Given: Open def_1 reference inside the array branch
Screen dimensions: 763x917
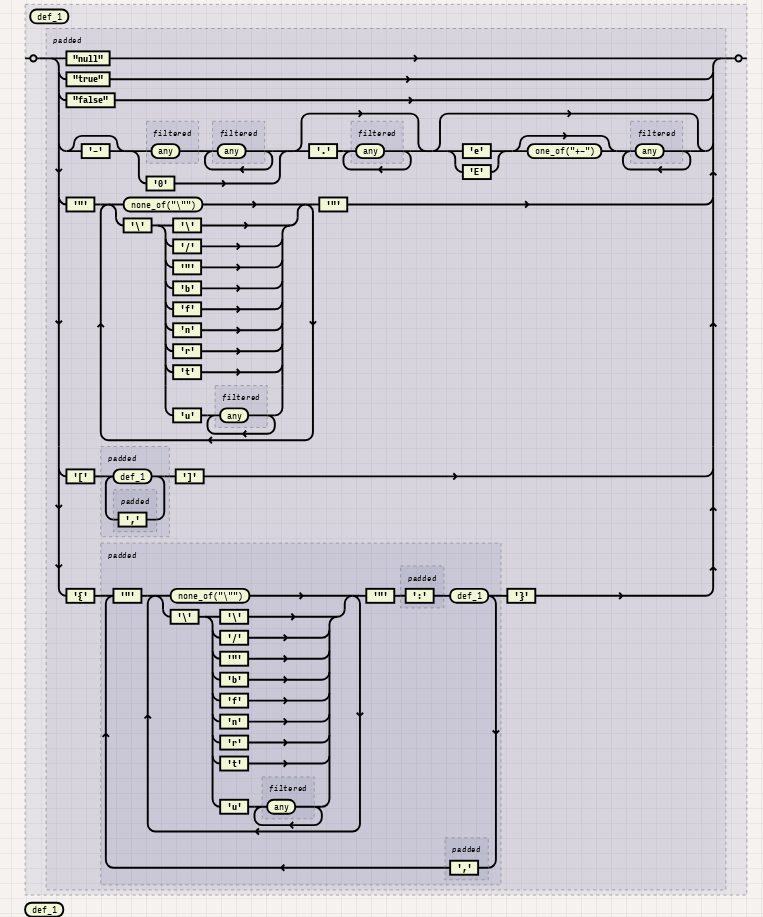Looking at the screenshot, I should [x=132, y=477].
